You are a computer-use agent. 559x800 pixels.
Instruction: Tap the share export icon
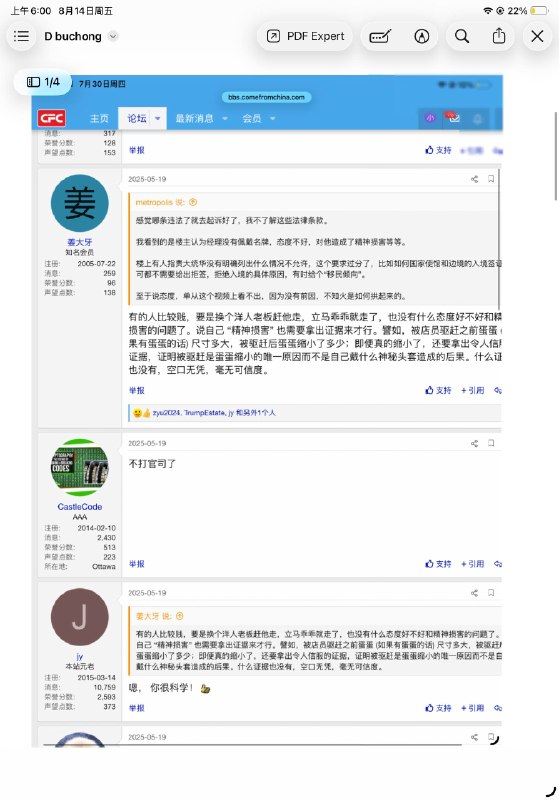tap(499, 36)
